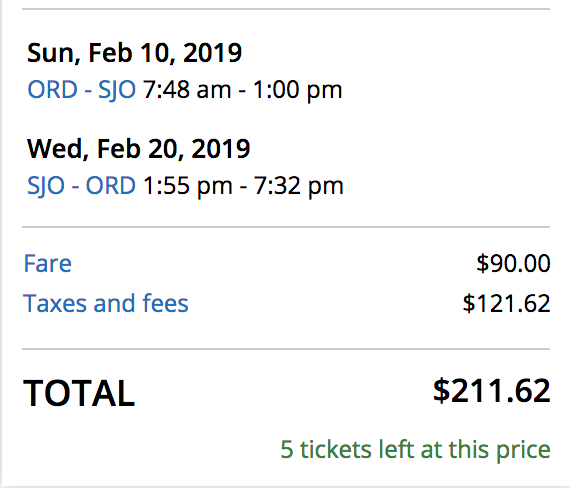This screenshot has width=570, height=488.
Task: Click the TOTAL label
Action: [79, 393]
